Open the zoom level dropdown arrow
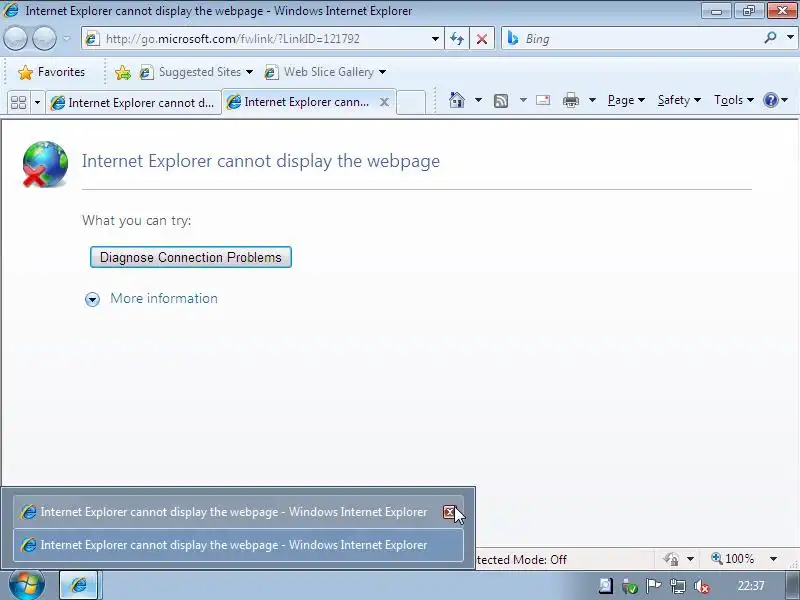Screen dimensions: 800x600 (x=773, y=559)
